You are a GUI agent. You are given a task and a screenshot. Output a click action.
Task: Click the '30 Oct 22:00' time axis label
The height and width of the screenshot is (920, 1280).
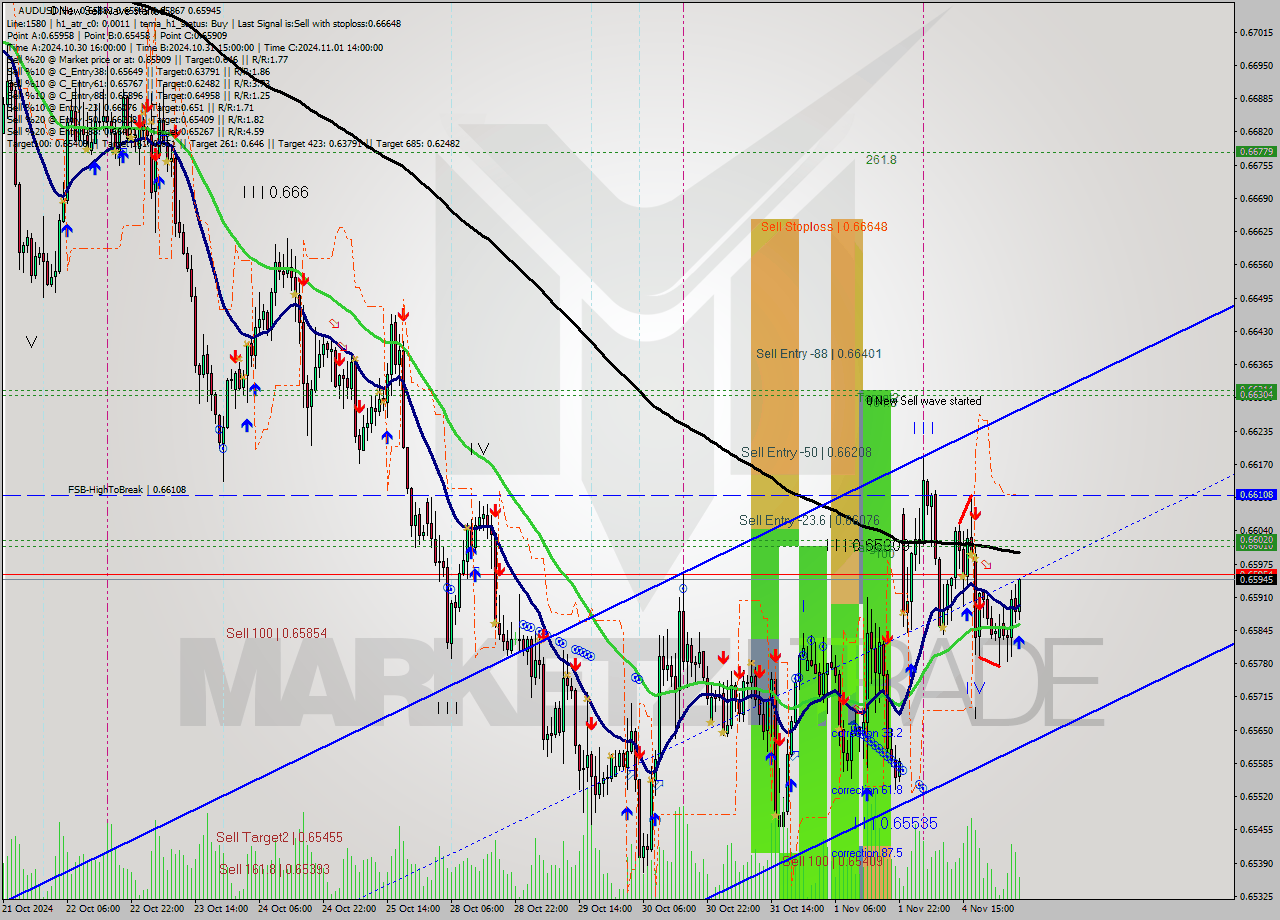point(731,909)
